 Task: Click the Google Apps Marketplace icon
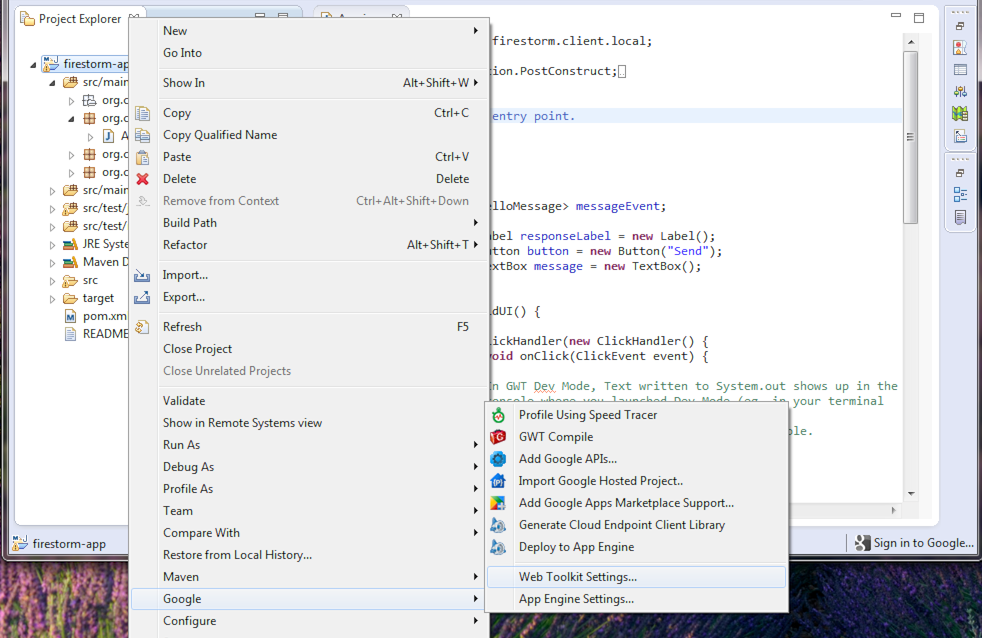(x=499, y=503)
